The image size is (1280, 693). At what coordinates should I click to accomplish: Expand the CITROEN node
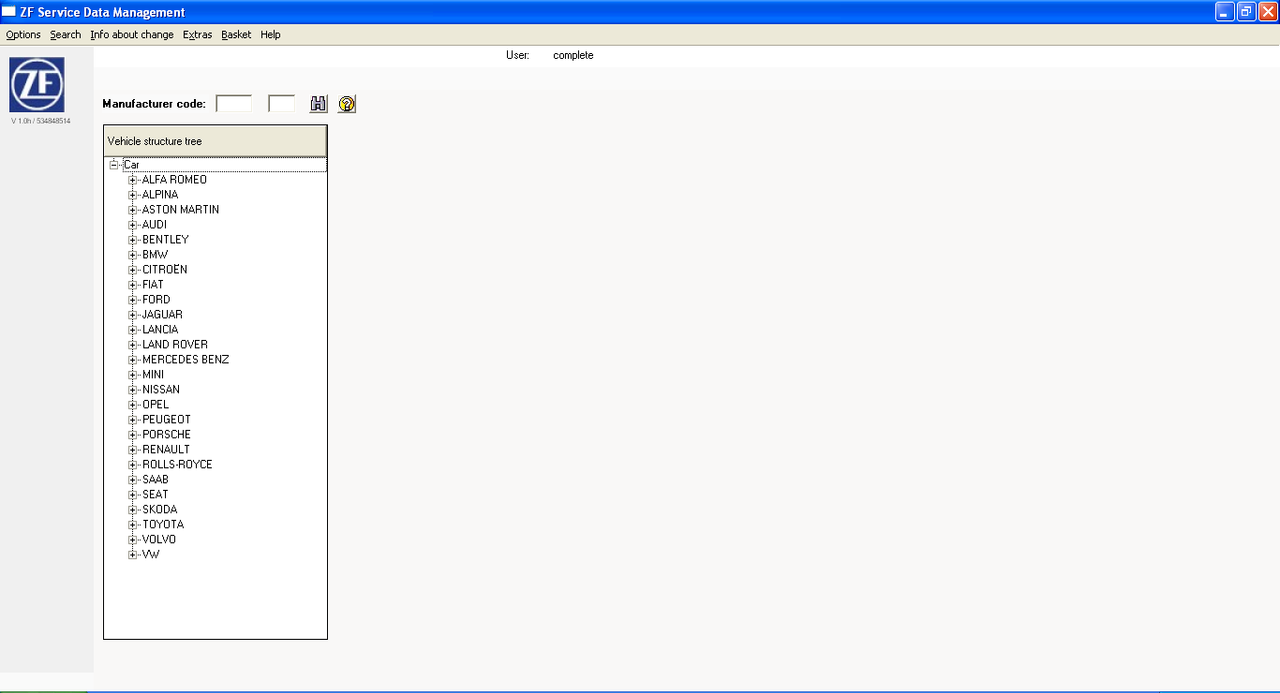coord(133,270)
